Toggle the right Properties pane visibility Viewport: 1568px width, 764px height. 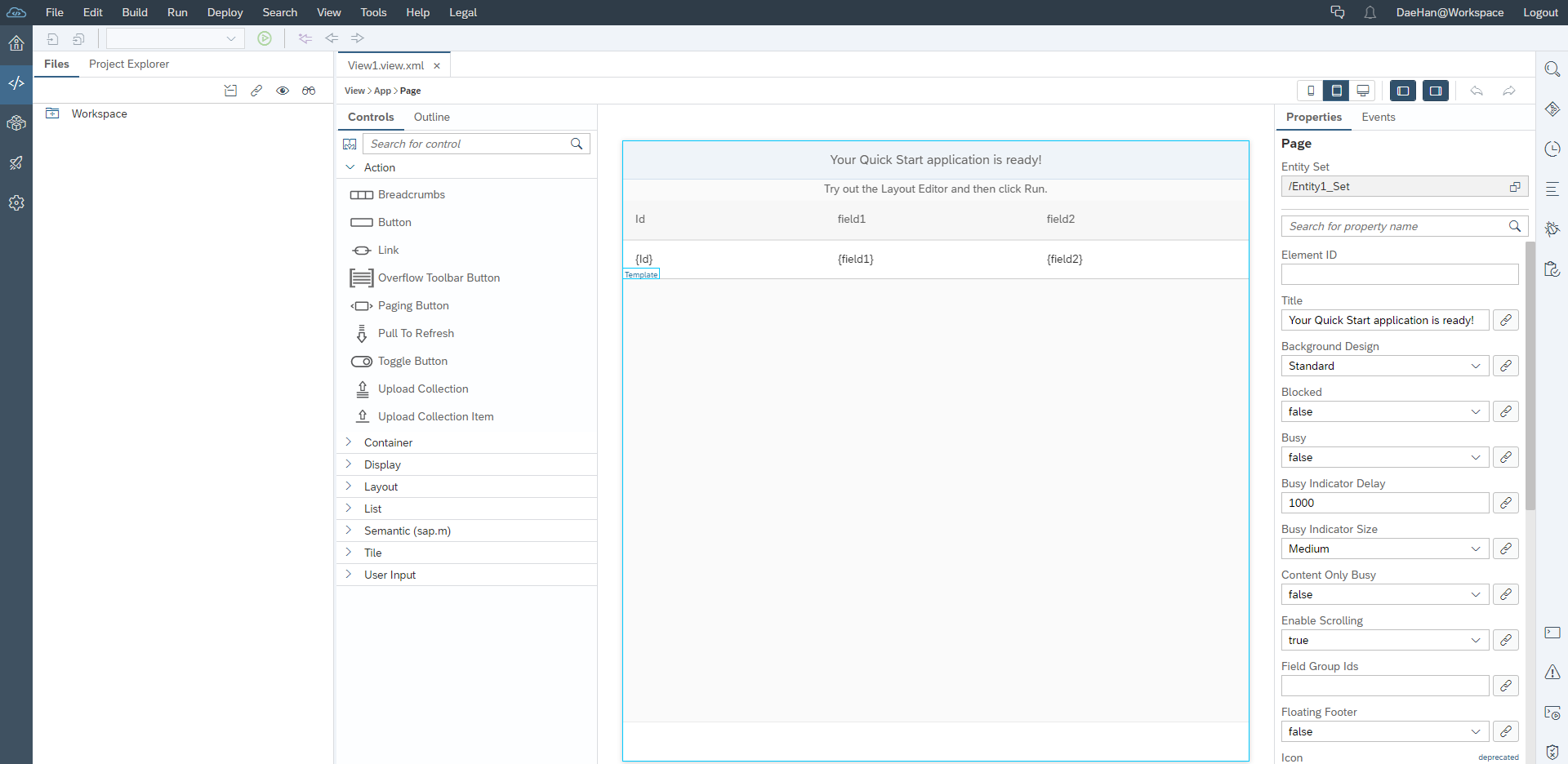pyautogui.click(x=1436, y=91)
